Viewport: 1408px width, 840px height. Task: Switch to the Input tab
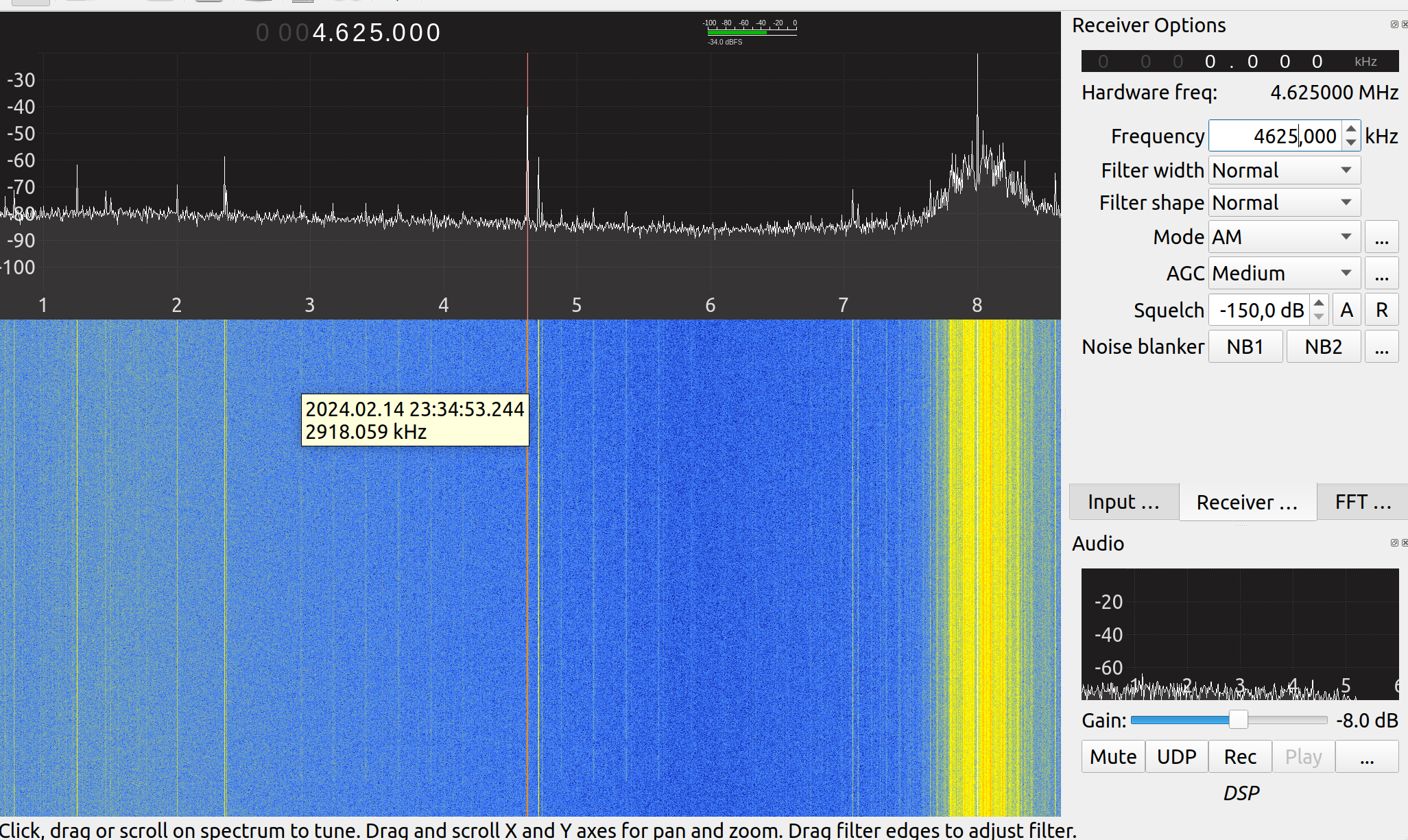coord(1123,503)
